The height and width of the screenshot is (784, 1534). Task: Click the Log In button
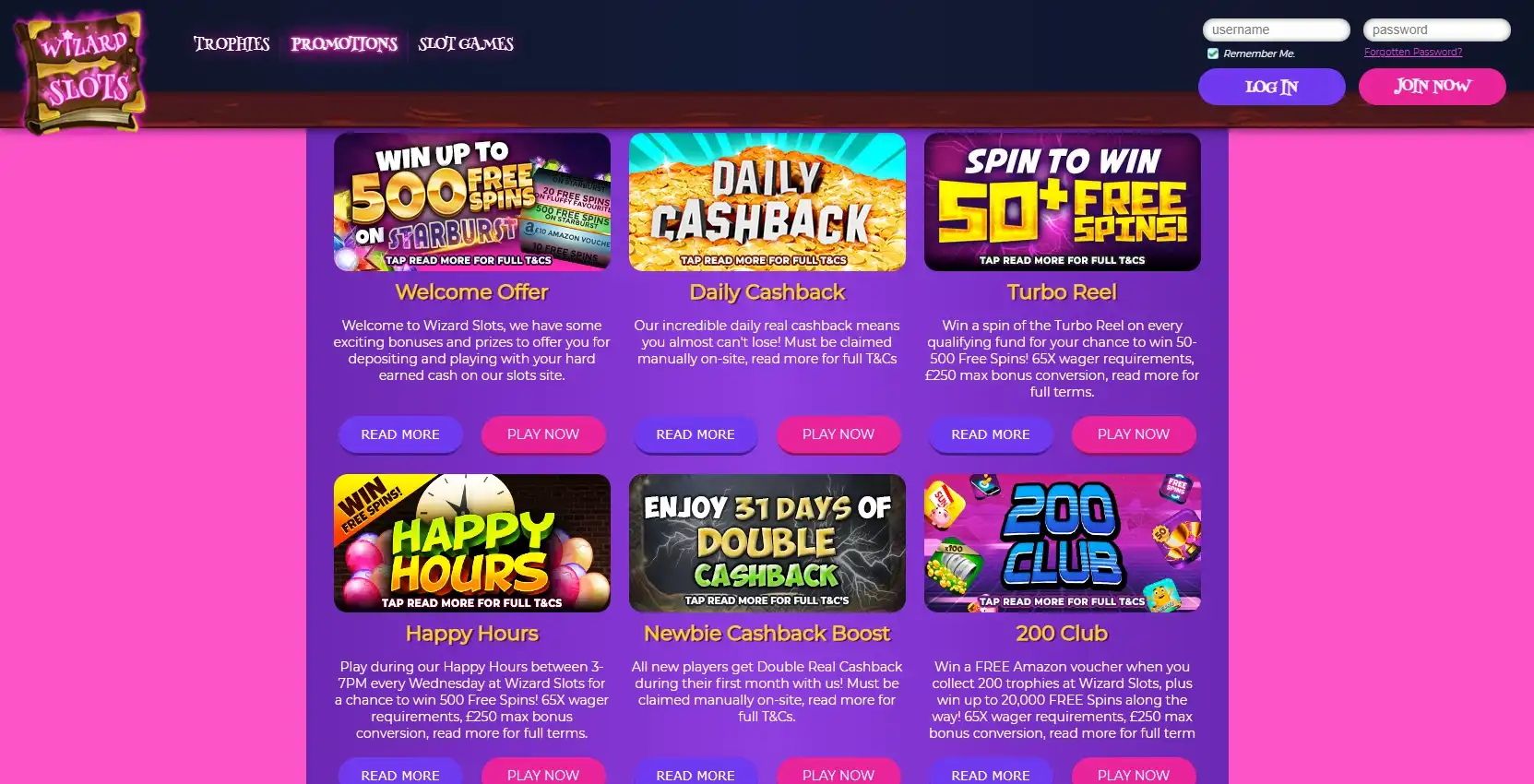(1272, 87)
